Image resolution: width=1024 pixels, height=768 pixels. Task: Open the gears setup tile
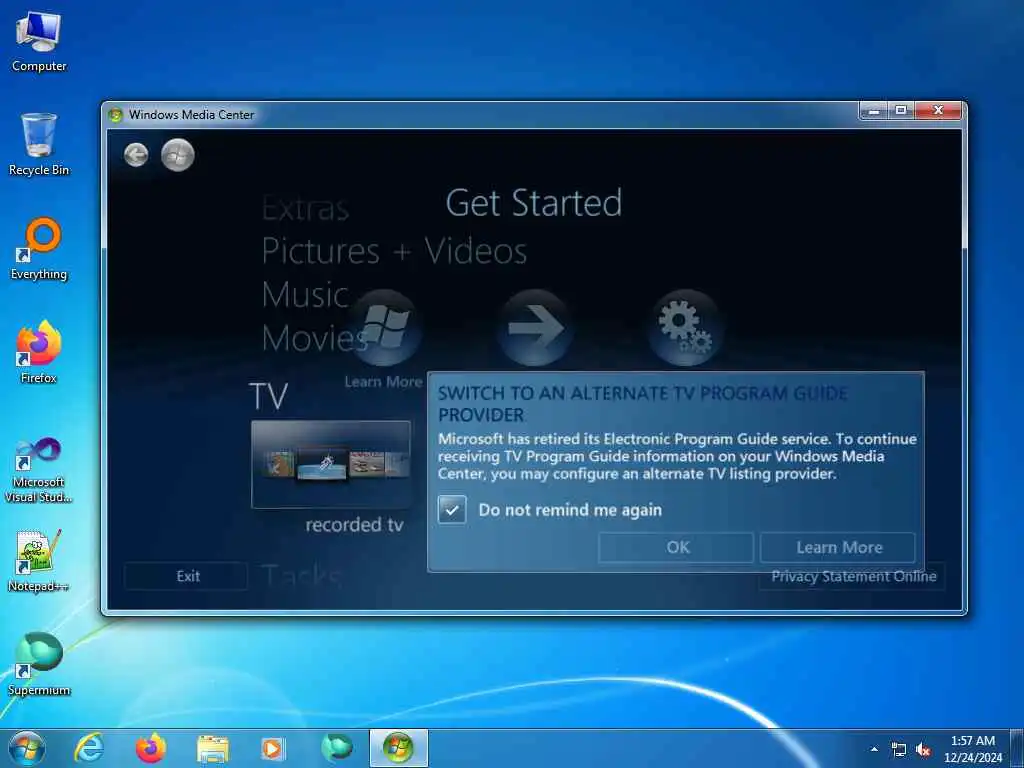click(x=685, y=328)
